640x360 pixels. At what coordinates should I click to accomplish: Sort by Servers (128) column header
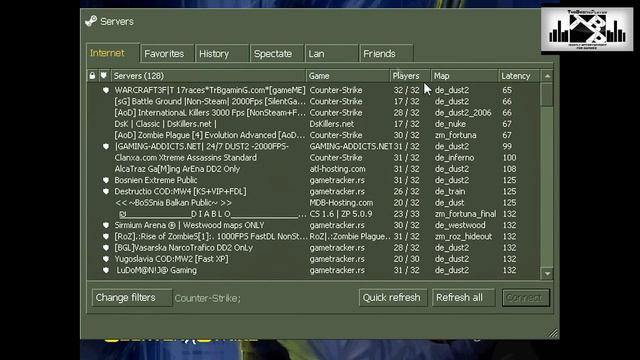click(x=208, y=76)
